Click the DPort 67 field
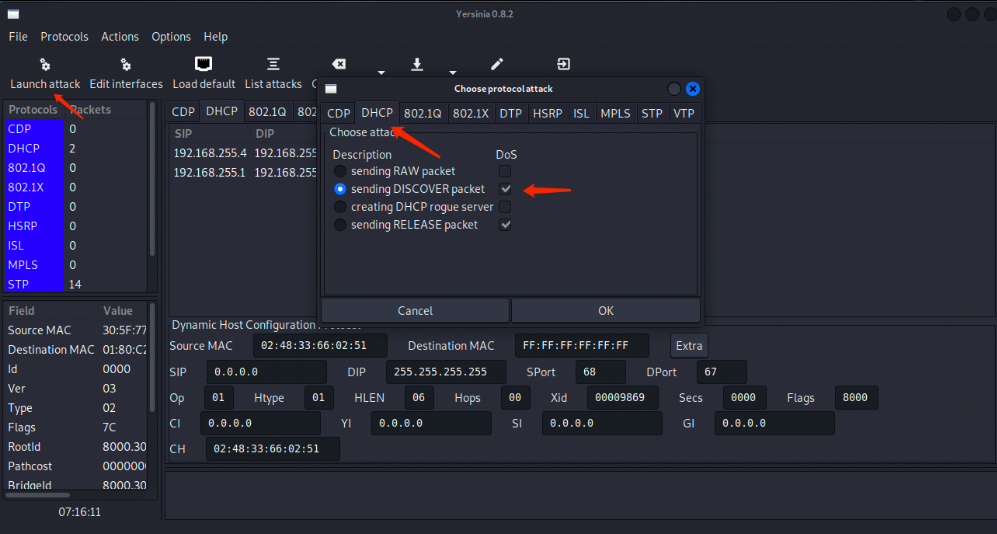The width and height of the screenshot is (997, 534). [722, 372]
